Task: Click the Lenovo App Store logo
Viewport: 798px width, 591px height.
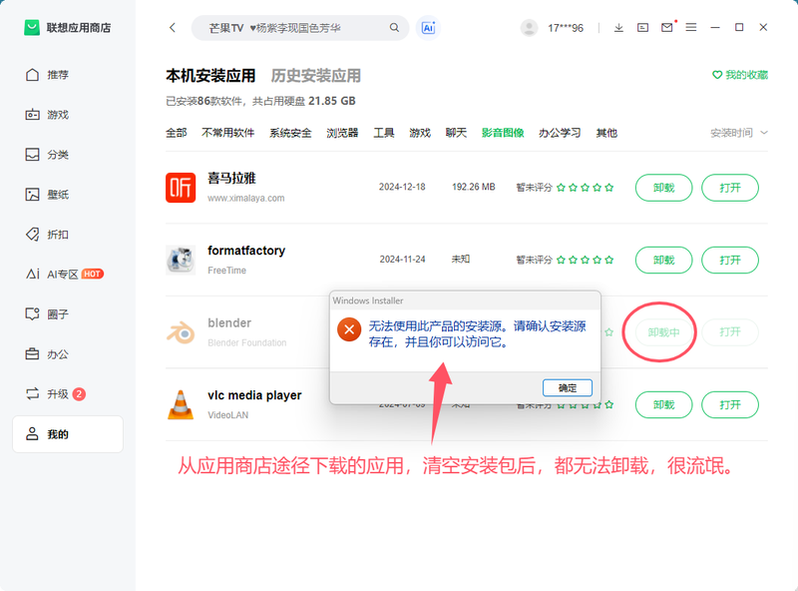Action: pos(32,27)
